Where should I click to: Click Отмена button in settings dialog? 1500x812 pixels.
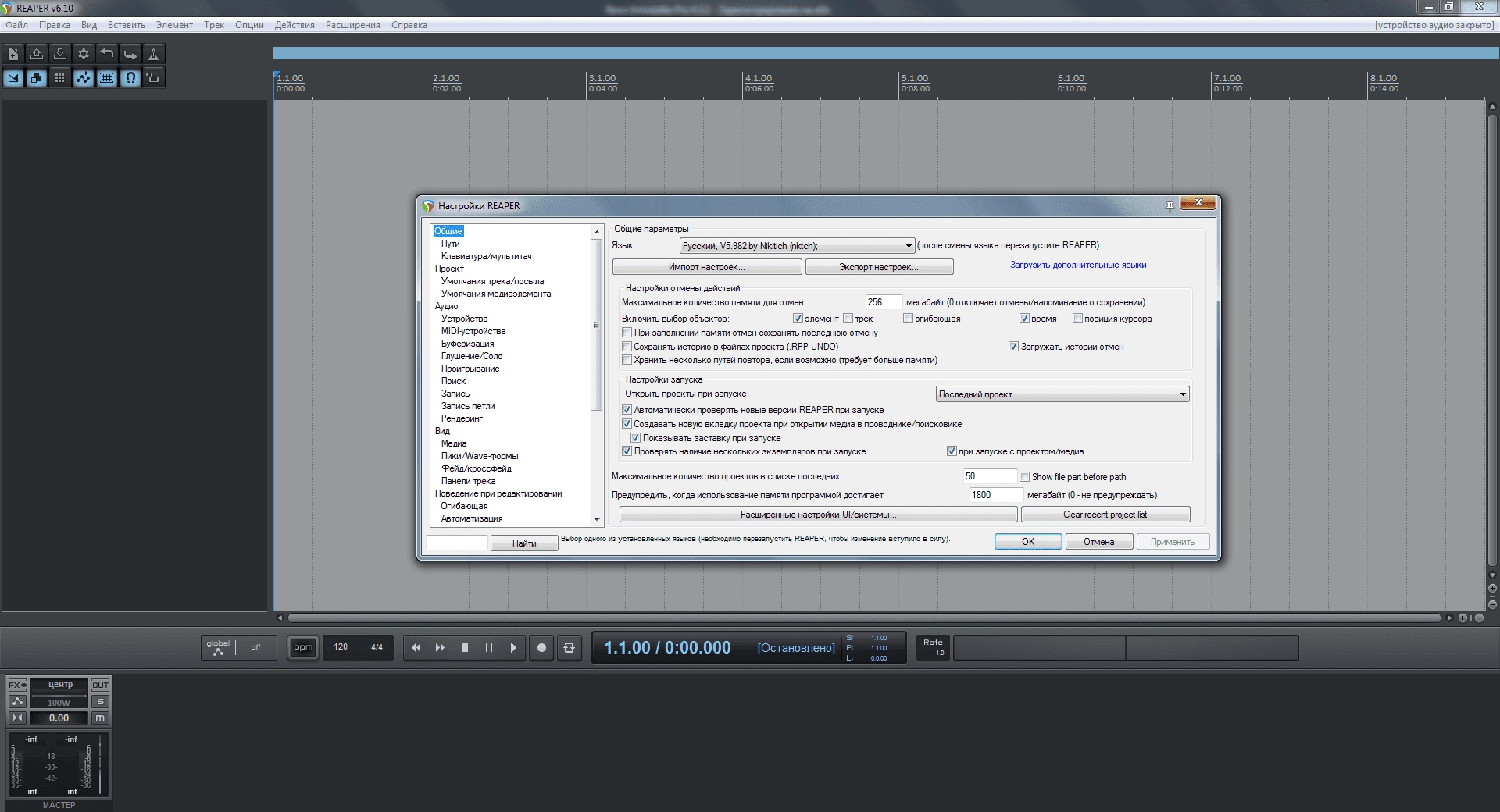1098,542
